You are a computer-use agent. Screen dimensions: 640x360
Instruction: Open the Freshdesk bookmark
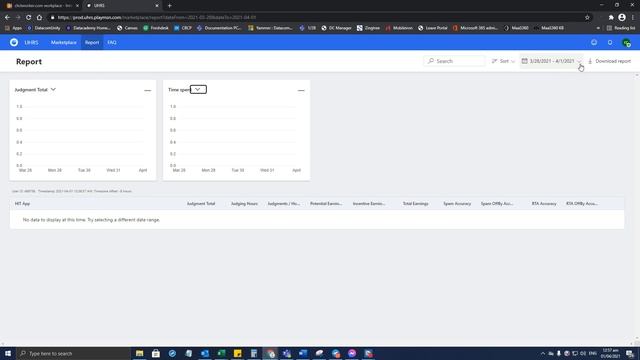156,28
